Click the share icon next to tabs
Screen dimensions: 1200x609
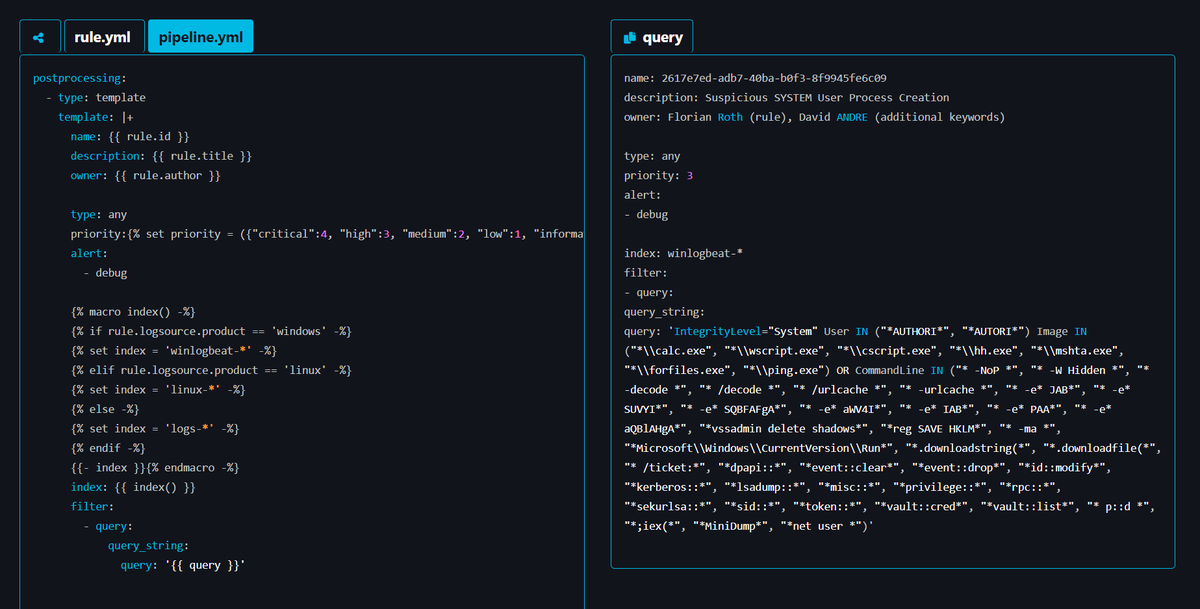pos(39,36)
